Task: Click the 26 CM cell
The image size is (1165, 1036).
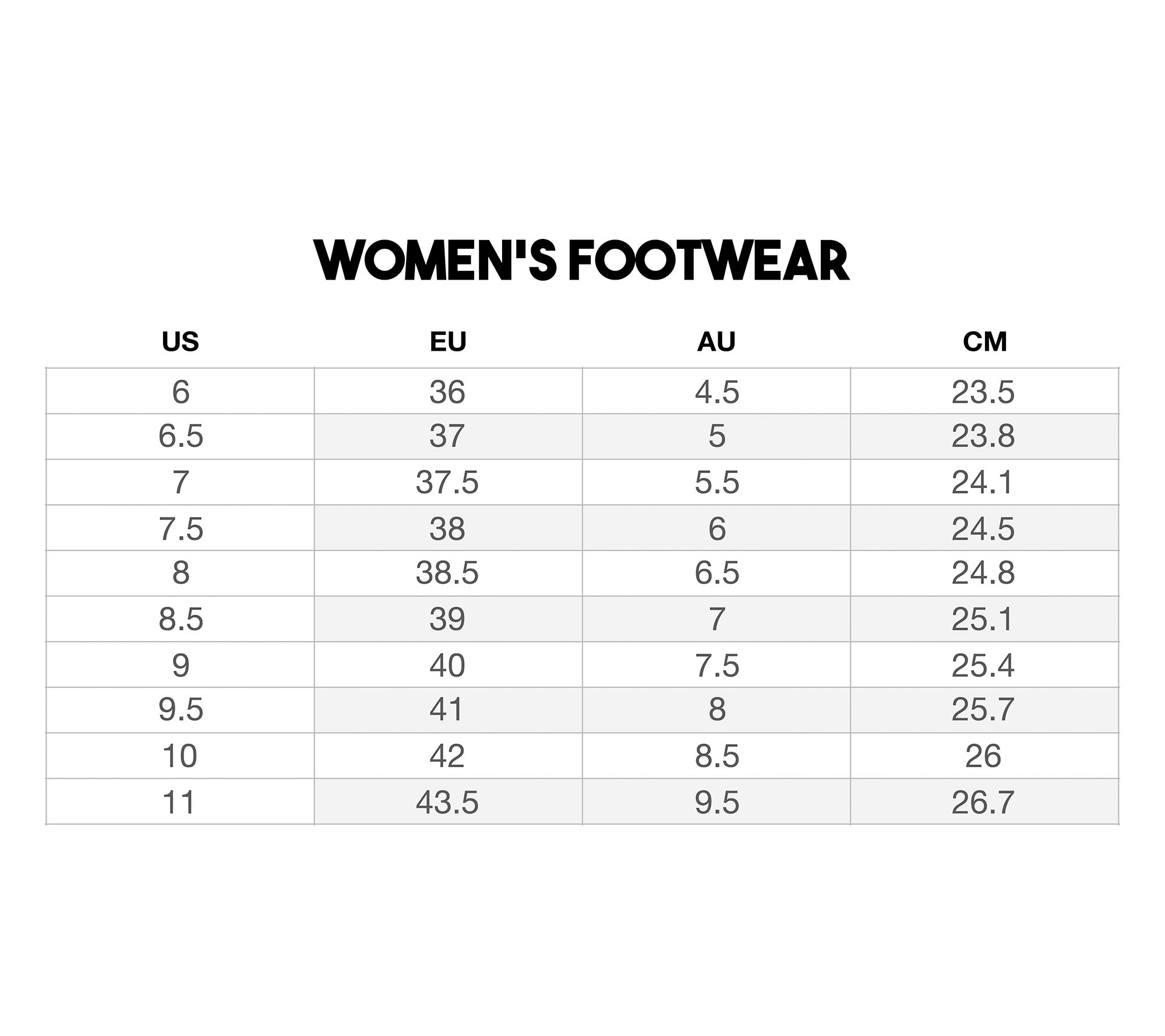Action: [984, 756]
